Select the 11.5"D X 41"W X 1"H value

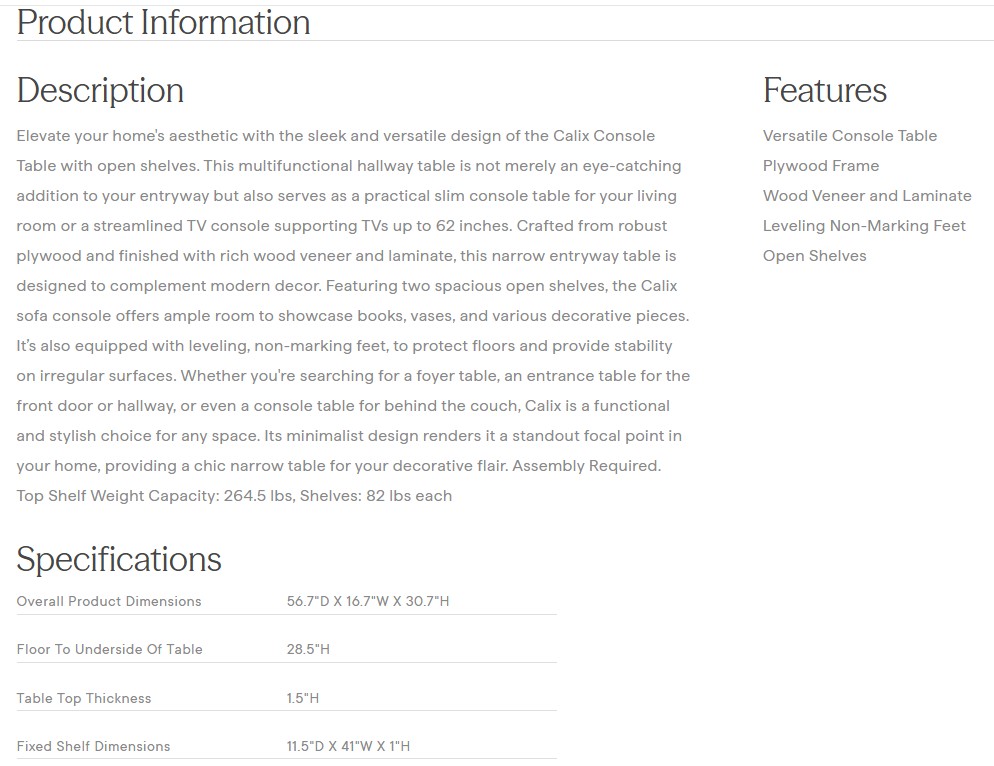tap(348, 746)
